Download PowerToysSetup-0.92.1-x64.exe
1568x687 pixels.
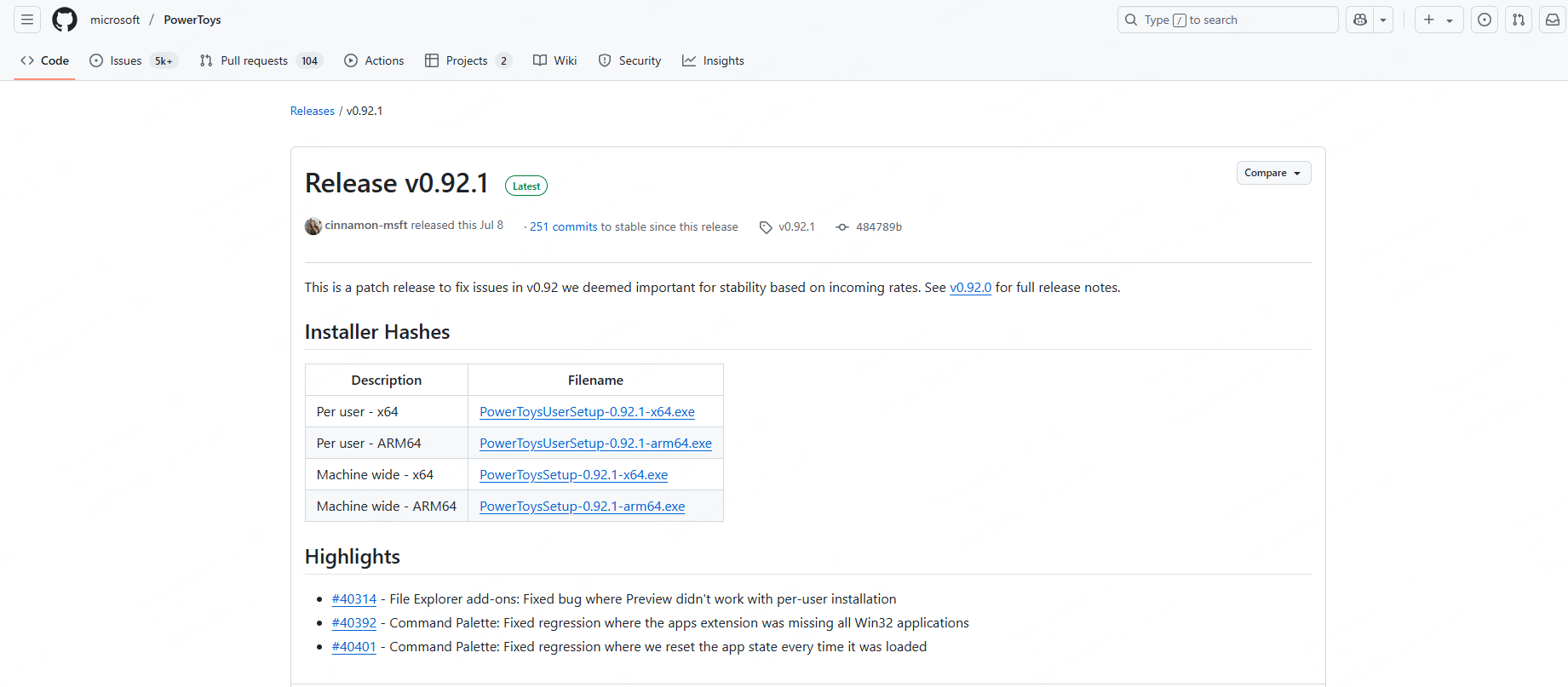(573, 475)
